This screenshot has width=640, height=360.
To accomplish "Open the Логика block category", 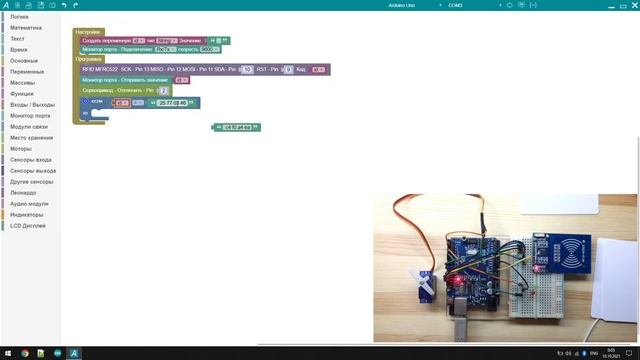I will [19, 17].
